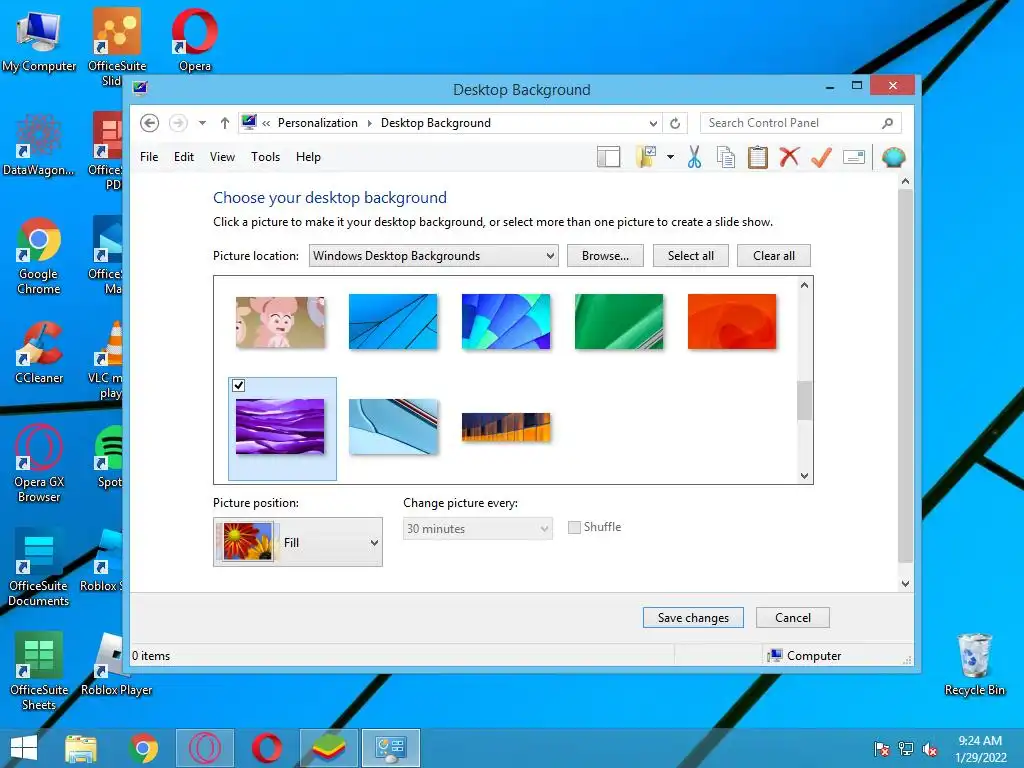This screenshot has width=1024, height=768.
Task: Expand the address bar history dropdown
Action: 653,123
